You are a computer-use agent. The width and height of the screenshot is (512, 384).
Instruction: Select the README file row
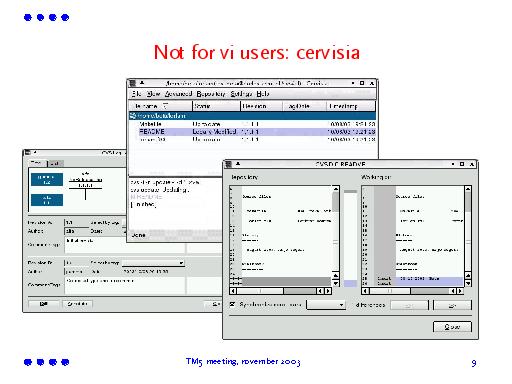point(257,132)
